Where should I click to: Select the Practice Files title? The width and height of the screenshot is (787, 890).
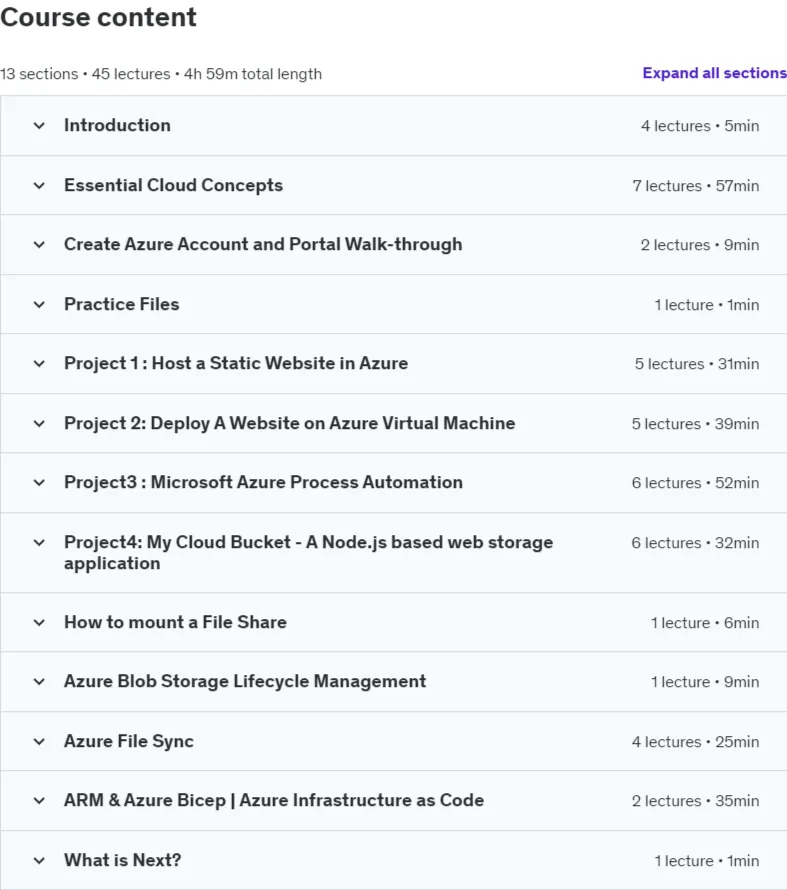coord(121,304)
